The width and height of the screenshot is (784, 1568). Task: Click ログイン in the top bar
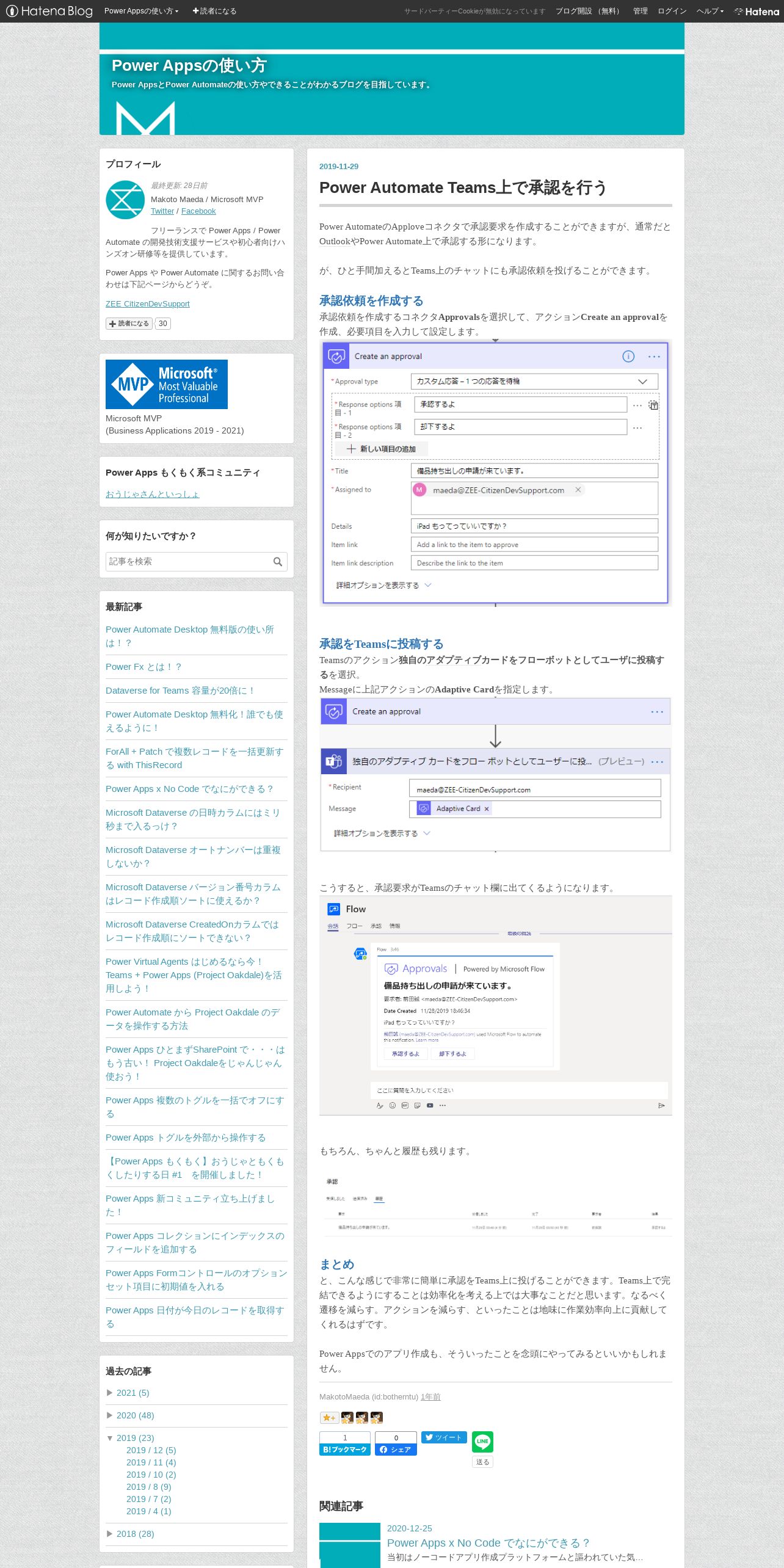point(672,11)
